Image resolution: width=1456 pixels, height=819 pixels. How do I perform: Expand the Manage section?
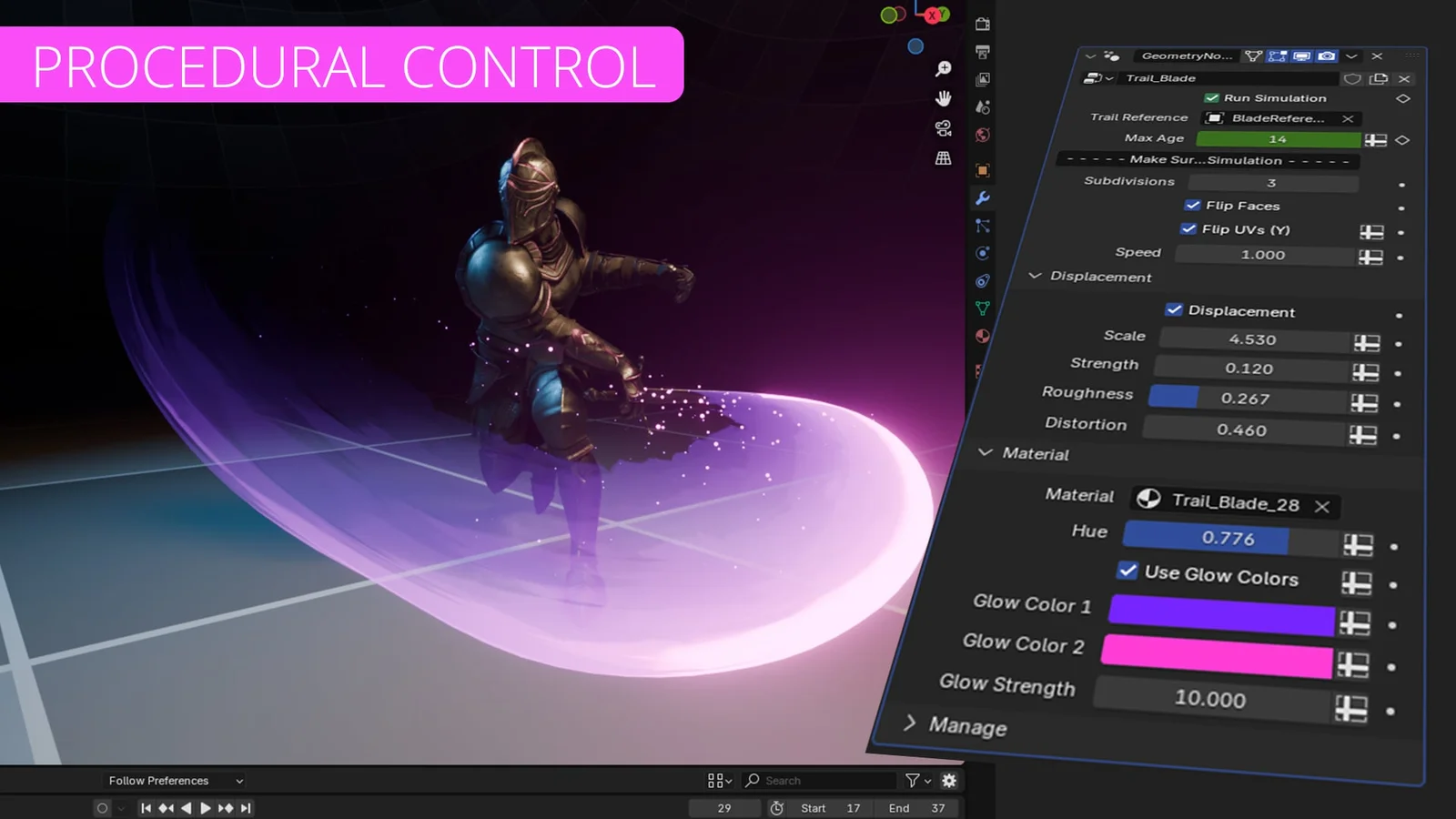[910, 725]
